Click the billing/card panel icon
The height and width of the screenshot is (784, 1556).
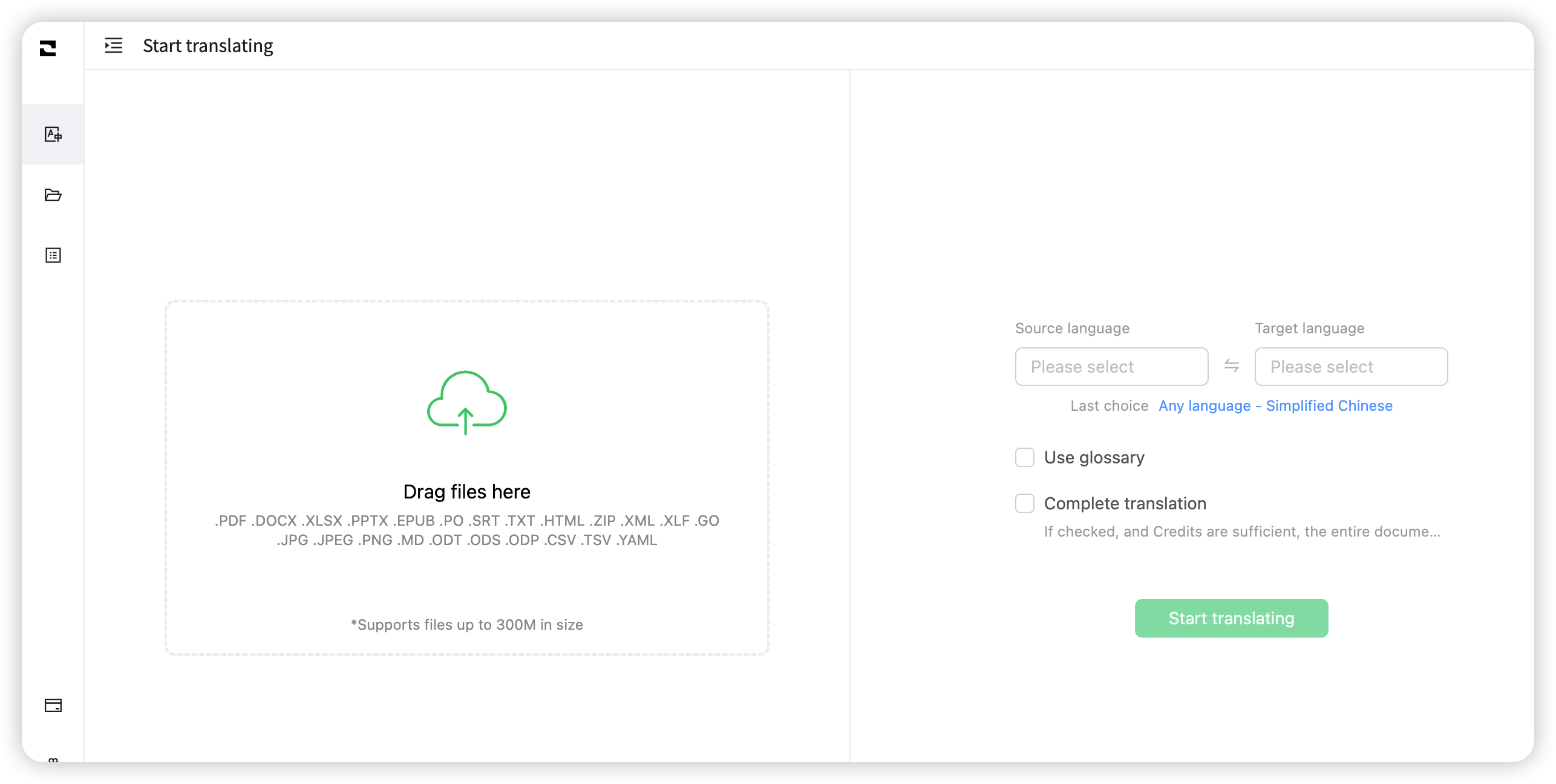(x=54, y=705)
